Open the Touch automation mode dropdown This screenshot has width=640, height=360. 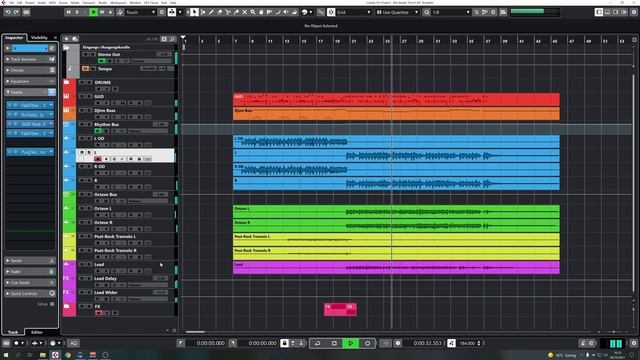pos(141,12)
